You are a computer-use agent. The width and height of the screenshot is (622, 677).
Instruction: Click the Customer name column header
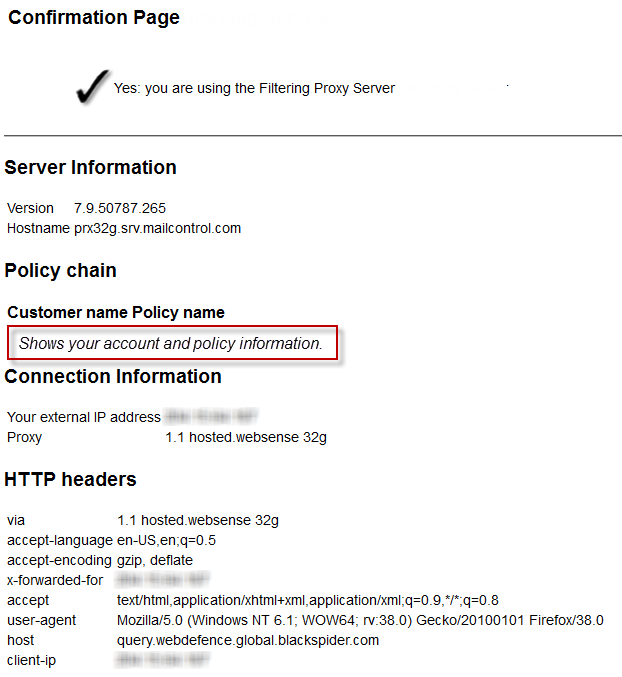click(x=68, y=312)
